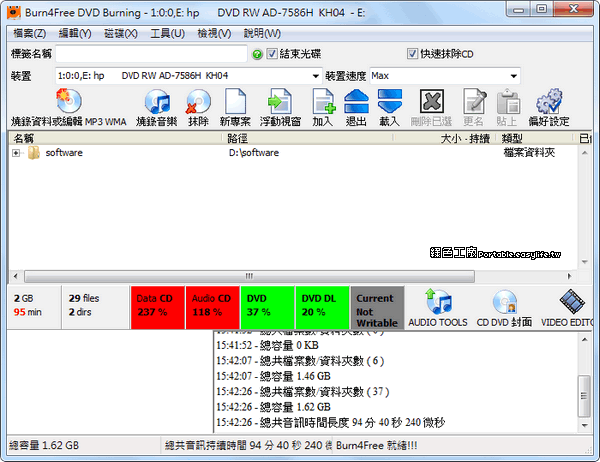Select the software row in file list

pyautogui.click(x=293, y=153)
